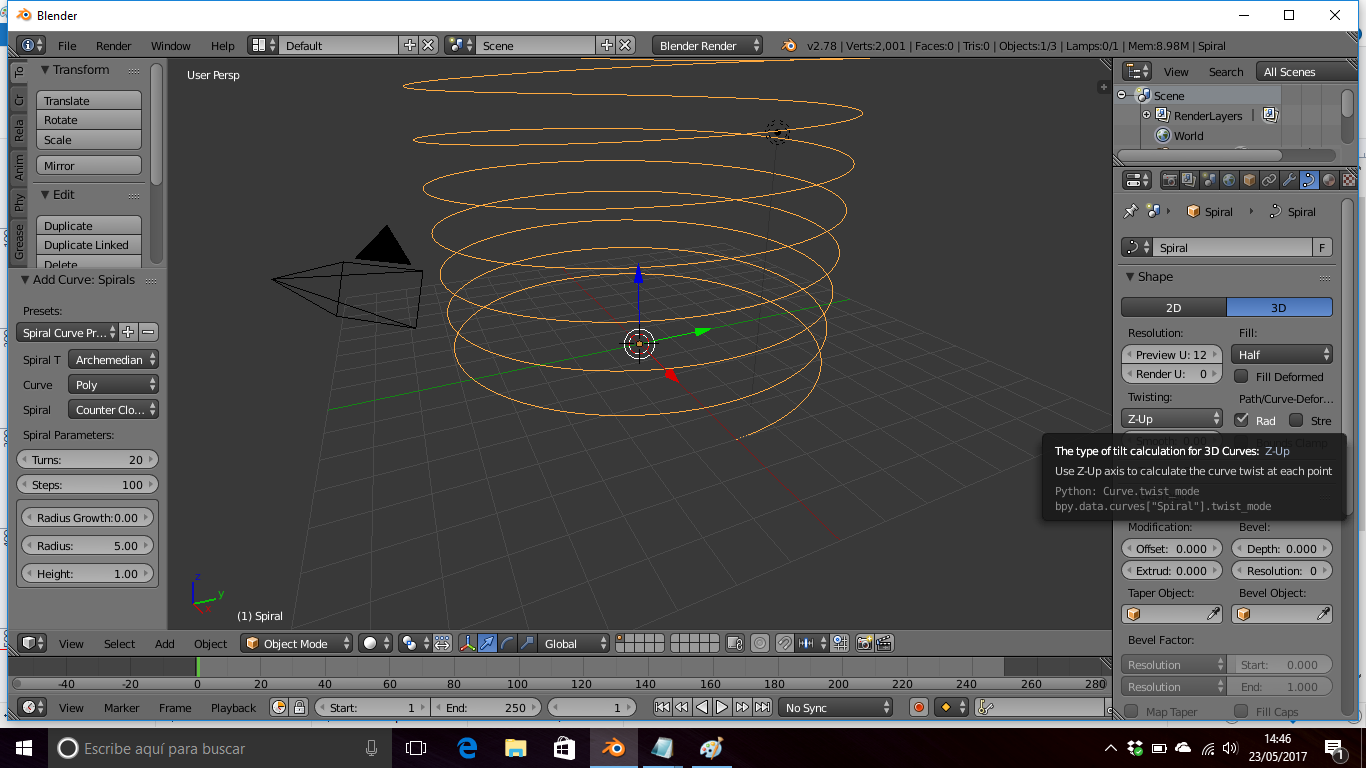Click the Duplicate Linked button
Screen dimensions: 1366x768
coord(89,244)
